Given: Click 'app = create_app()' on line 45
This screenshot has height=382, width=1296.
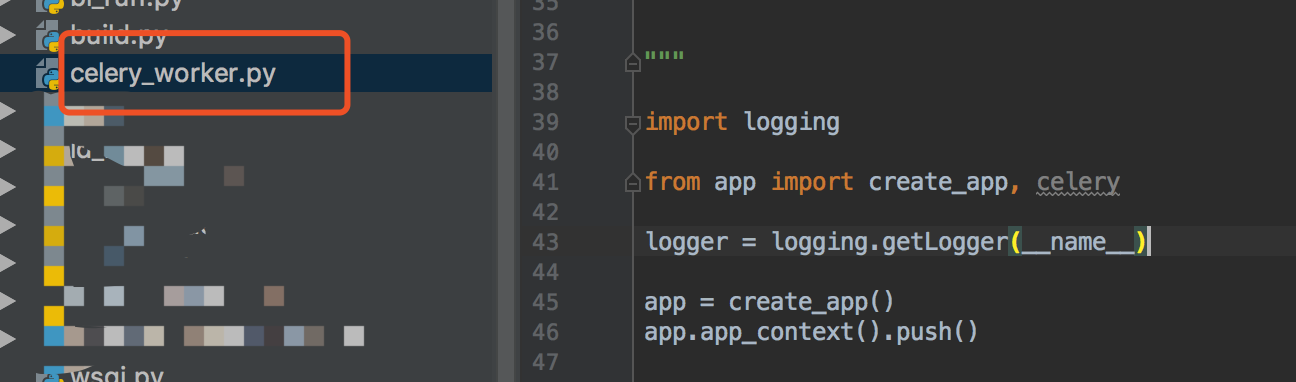Looking at the screenshot, I should (770, 301).
